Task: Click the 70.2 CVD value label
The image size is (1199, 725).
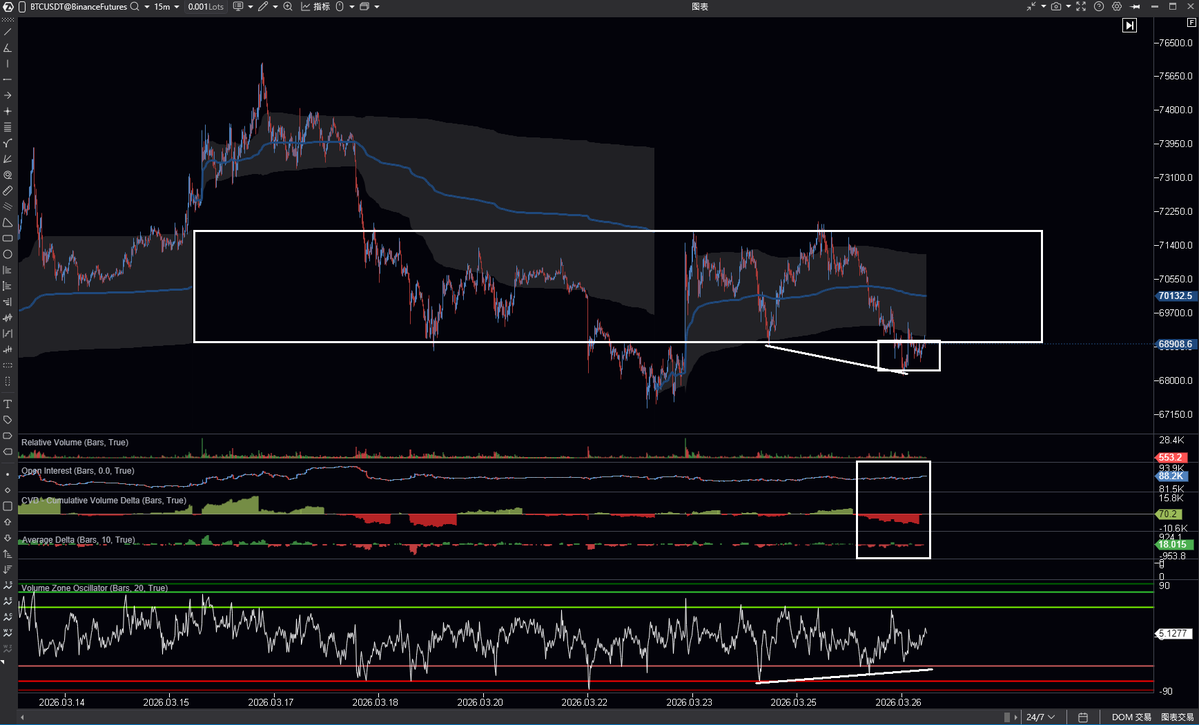Action: (x=1169, y=514)
